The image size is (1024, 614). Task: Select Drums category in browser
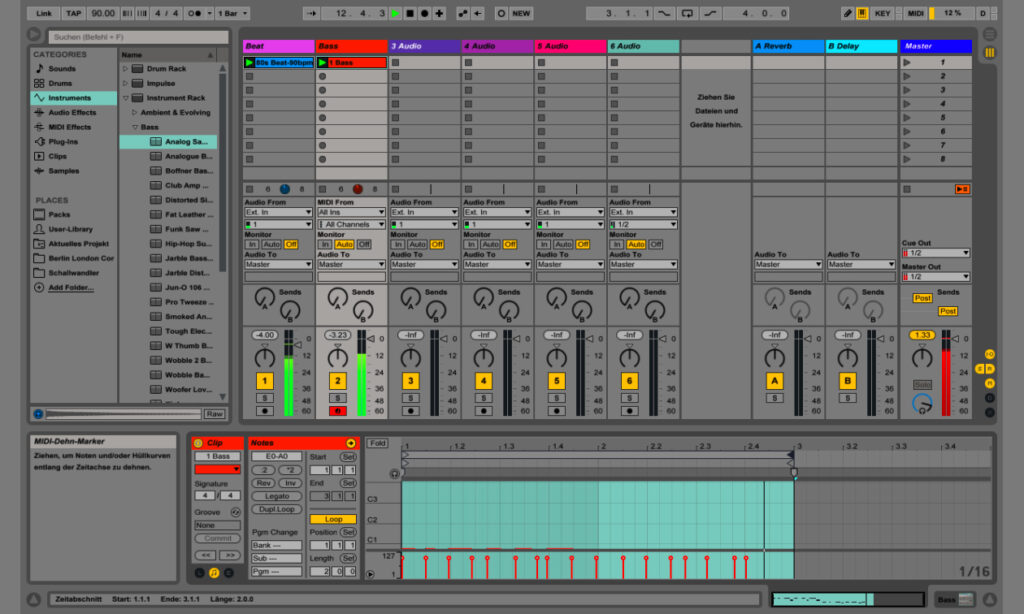coord(60,83)
